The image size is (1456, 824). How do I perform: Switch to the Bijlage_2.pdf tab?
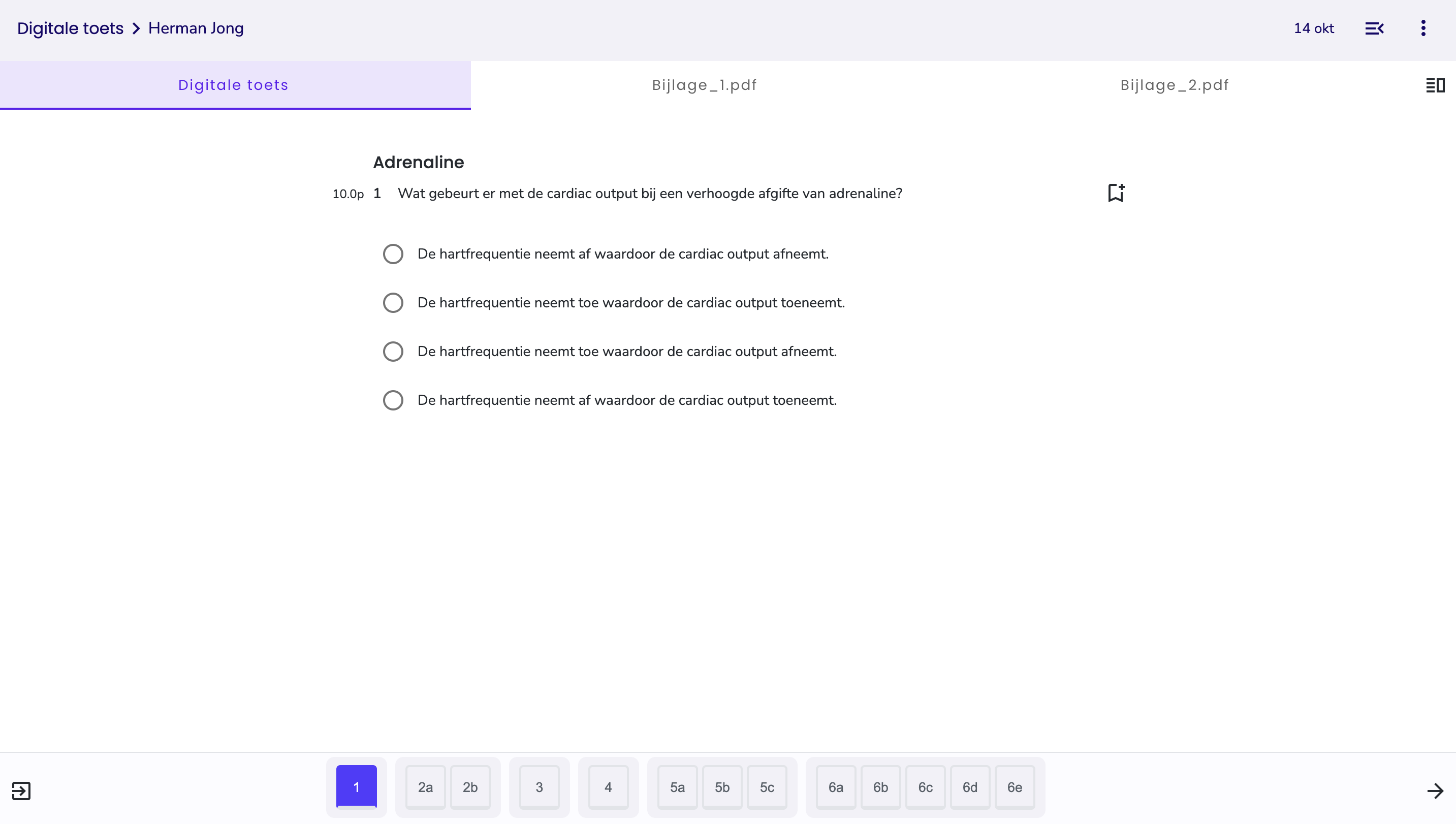(x=1174, y=85)
